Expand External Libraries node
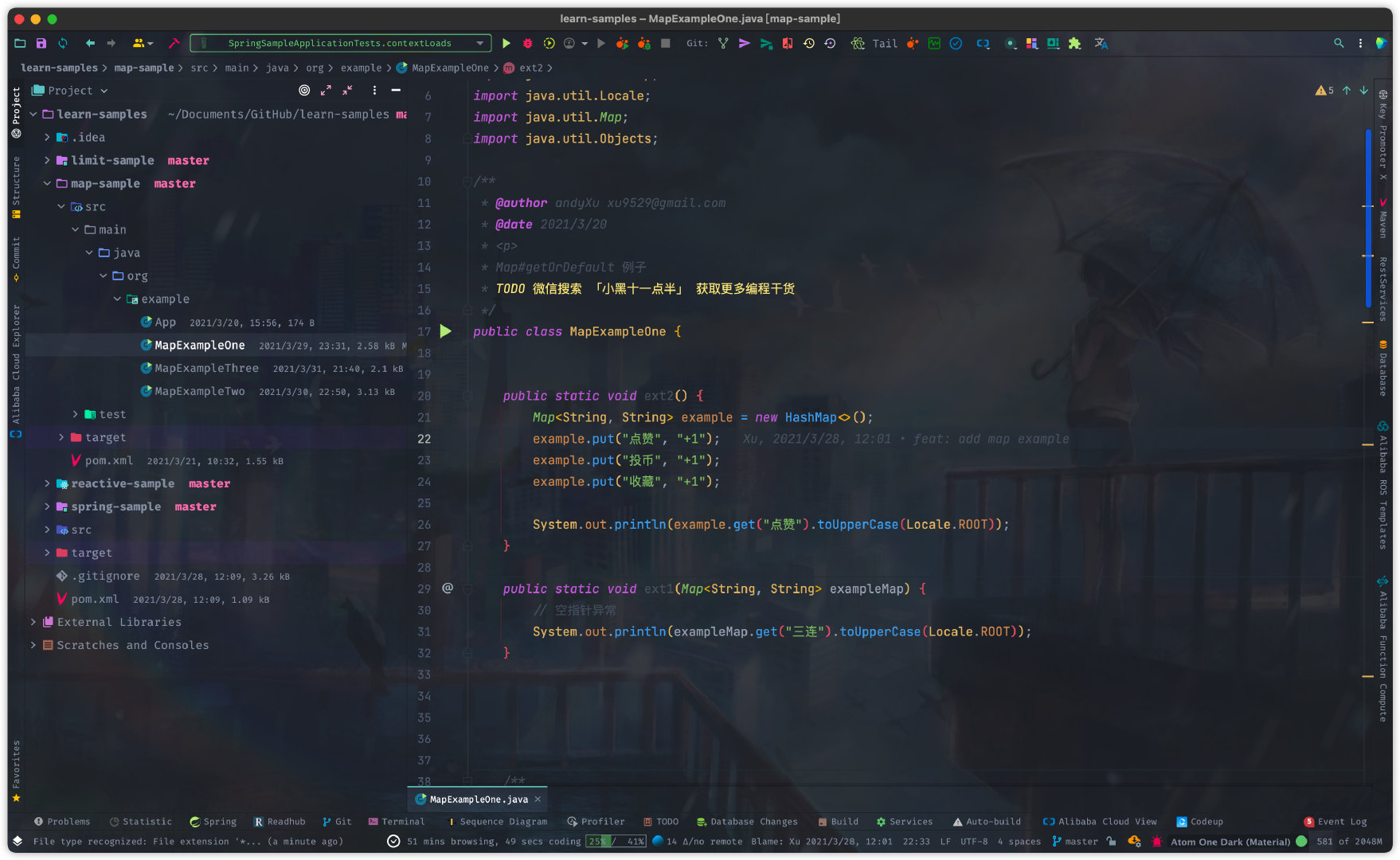The height and width of the screenshot is (860, 1400). pos(33,622)
